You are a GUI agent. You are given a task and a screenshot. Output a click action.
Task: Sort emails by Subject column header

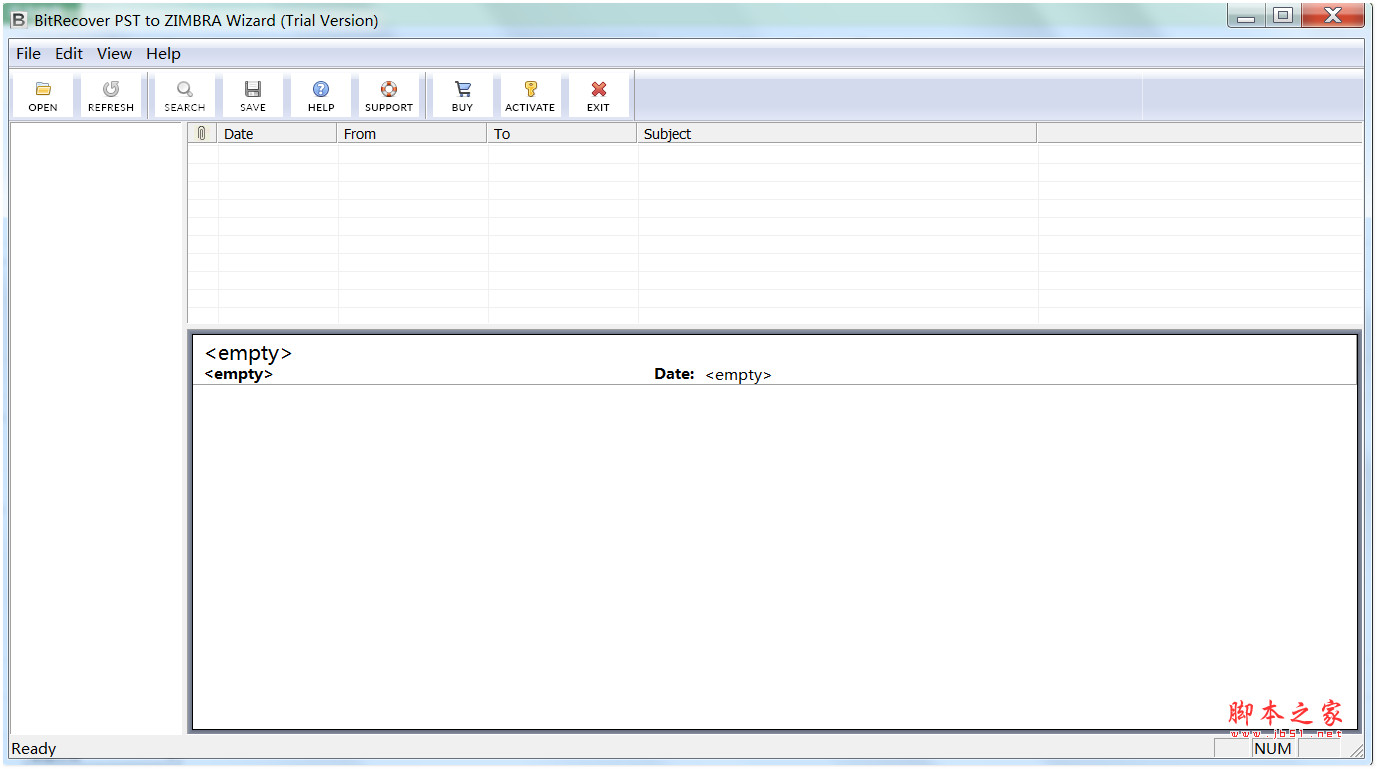[x=836, y=134]
